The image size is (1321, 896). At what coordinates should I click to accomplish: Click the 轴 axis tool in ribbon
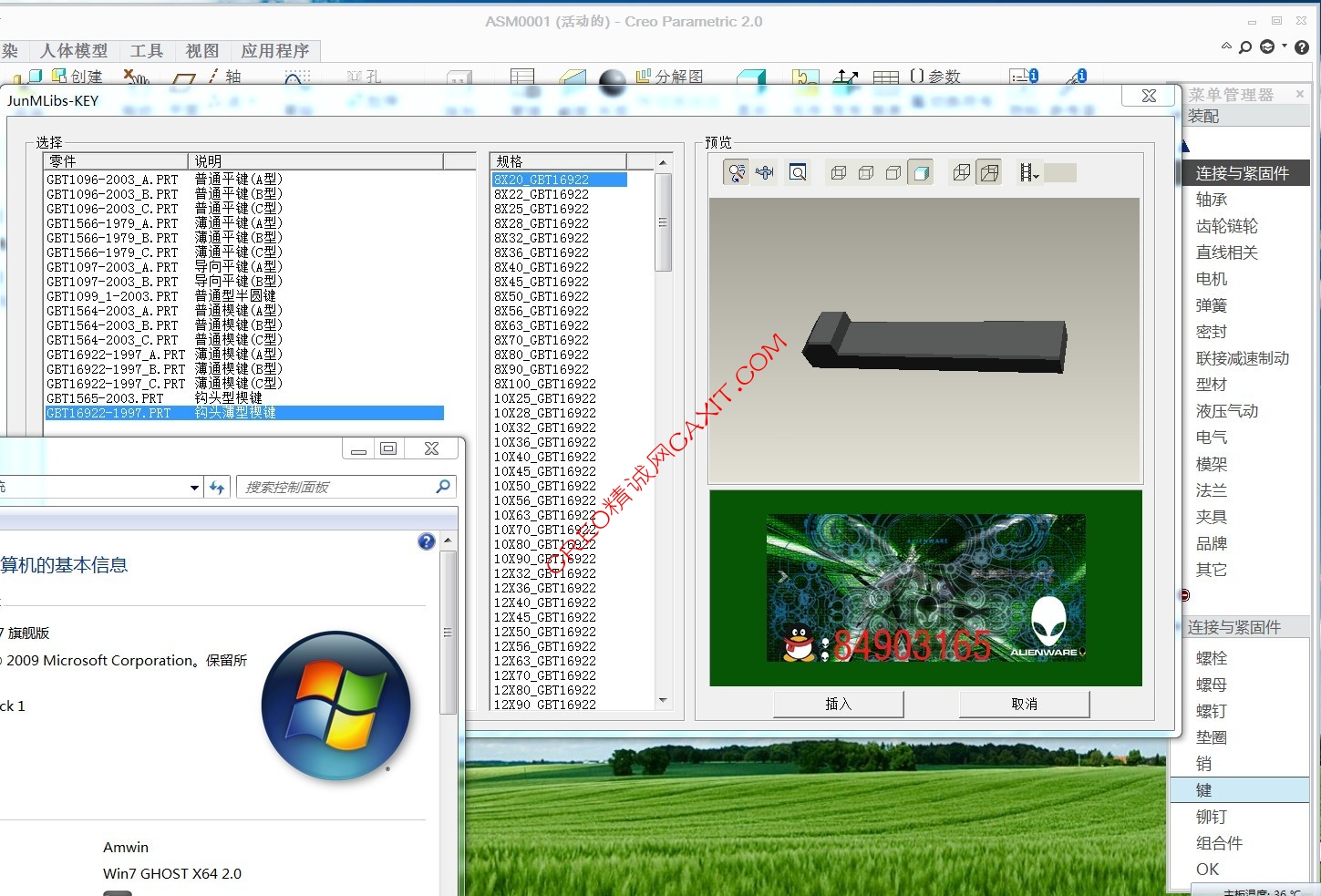click(x=224, y=77)
